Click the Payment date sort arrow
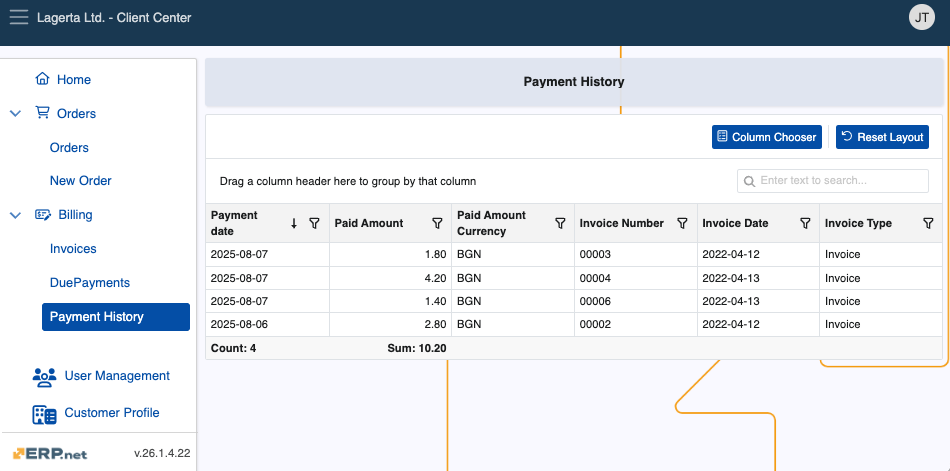Viewport: 950px width, 471px height. click(x=294, y=223)
